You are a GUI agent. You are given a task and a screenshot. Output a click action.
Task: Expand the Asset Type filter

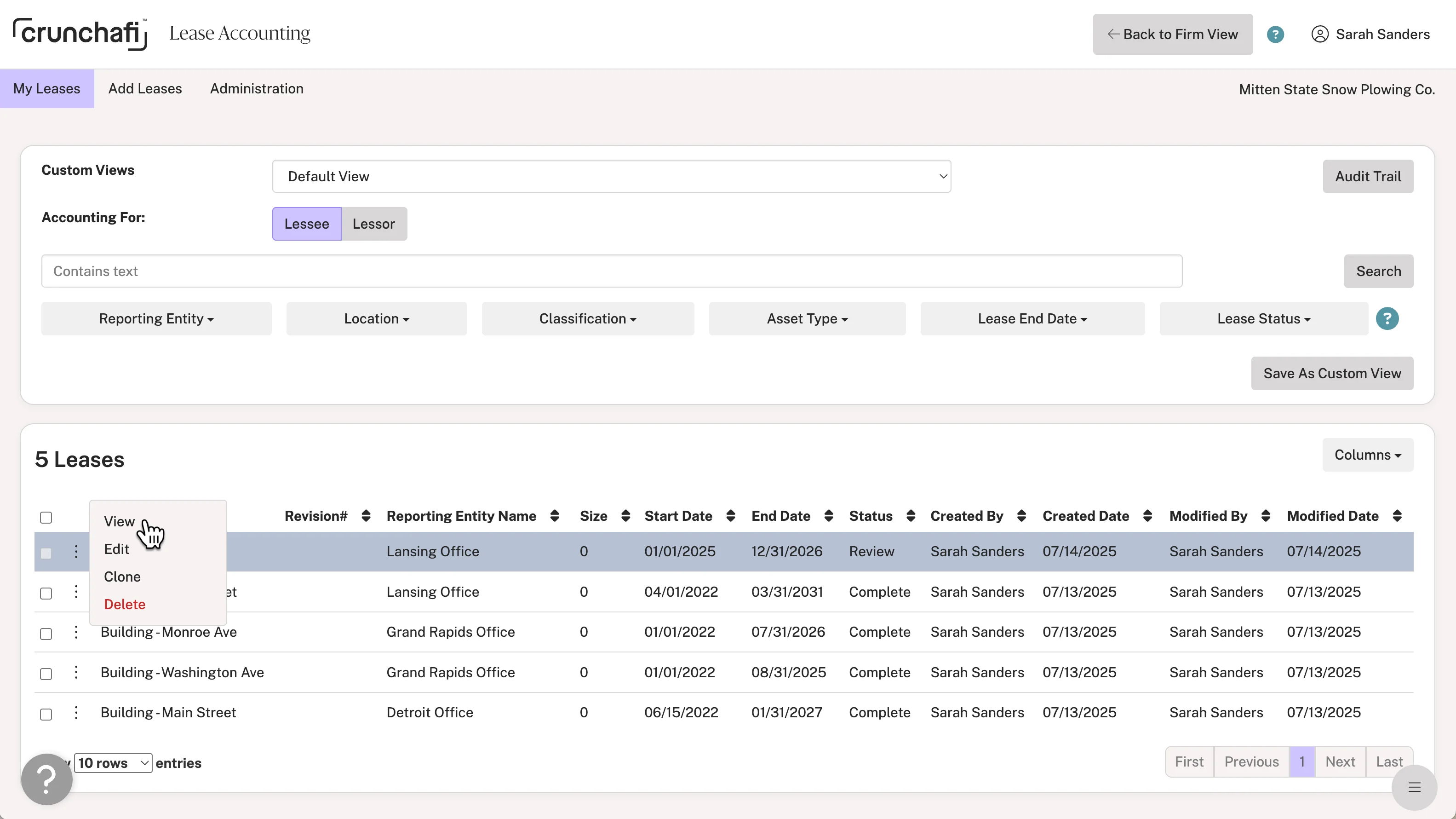[807, 319]
